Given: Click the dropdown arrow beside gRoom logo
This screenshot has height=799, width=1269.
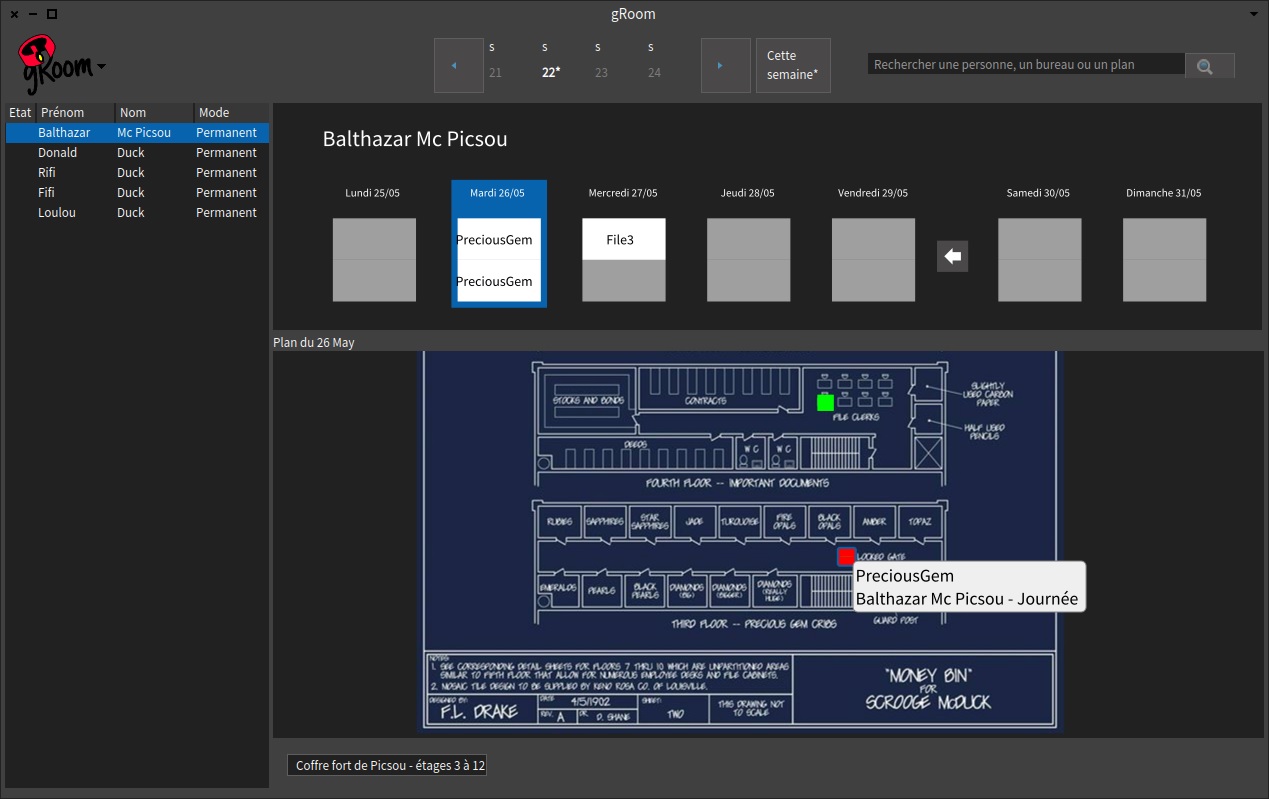Looking at the screenshot, I should click(x=101, y=67).
